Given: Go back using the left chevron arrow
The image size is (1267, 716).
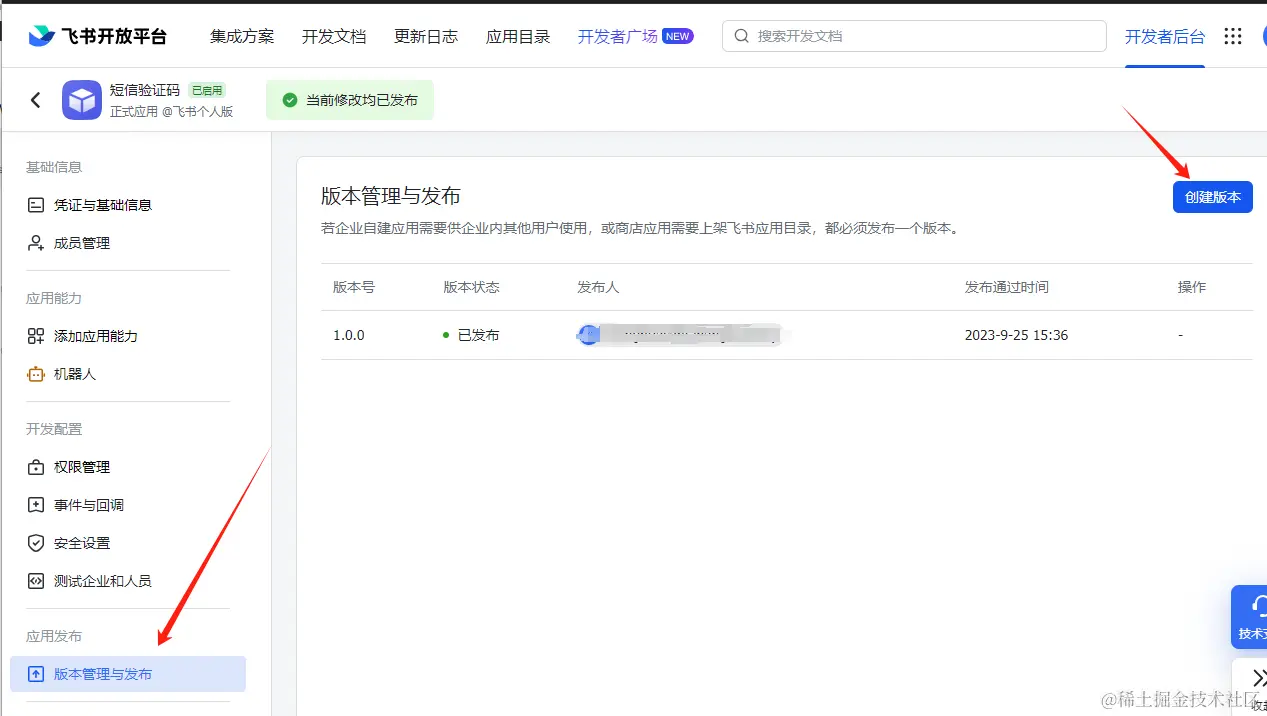Looking at the screenshot, I should [36, 100].
